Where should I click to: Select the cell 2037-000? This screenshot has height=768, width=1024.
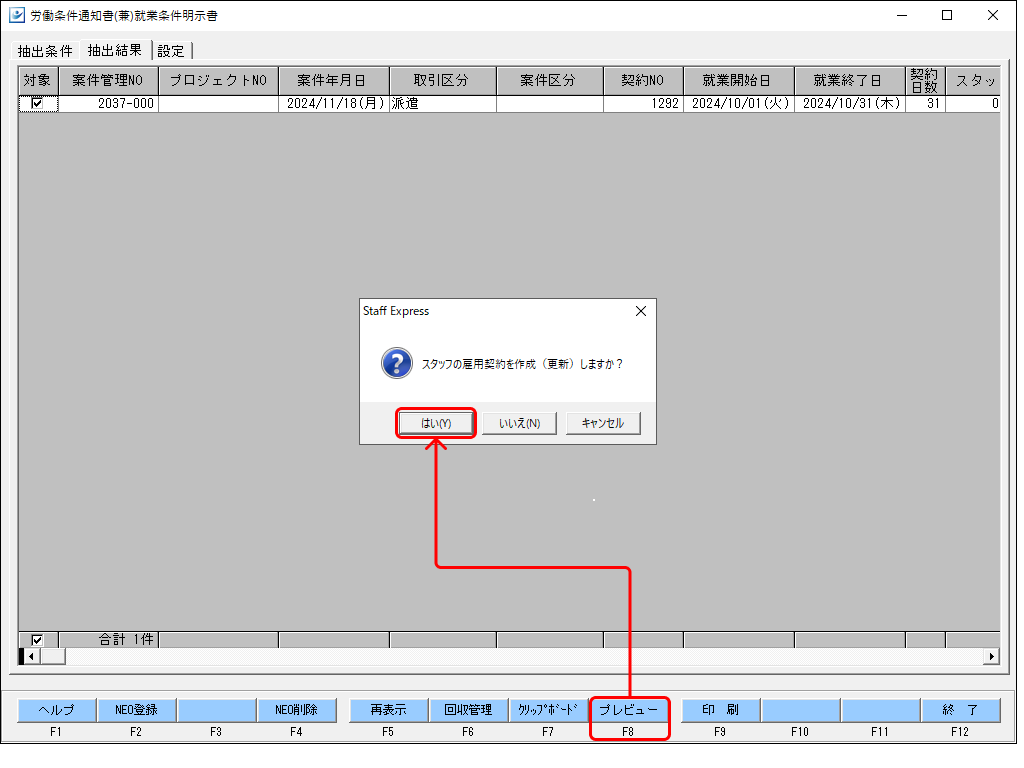pos(108,104)
